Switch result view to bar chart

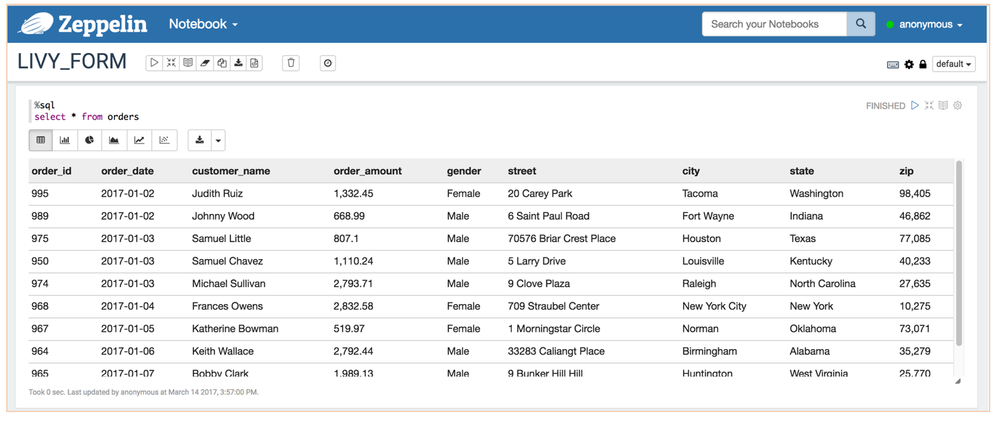[65, 140]
